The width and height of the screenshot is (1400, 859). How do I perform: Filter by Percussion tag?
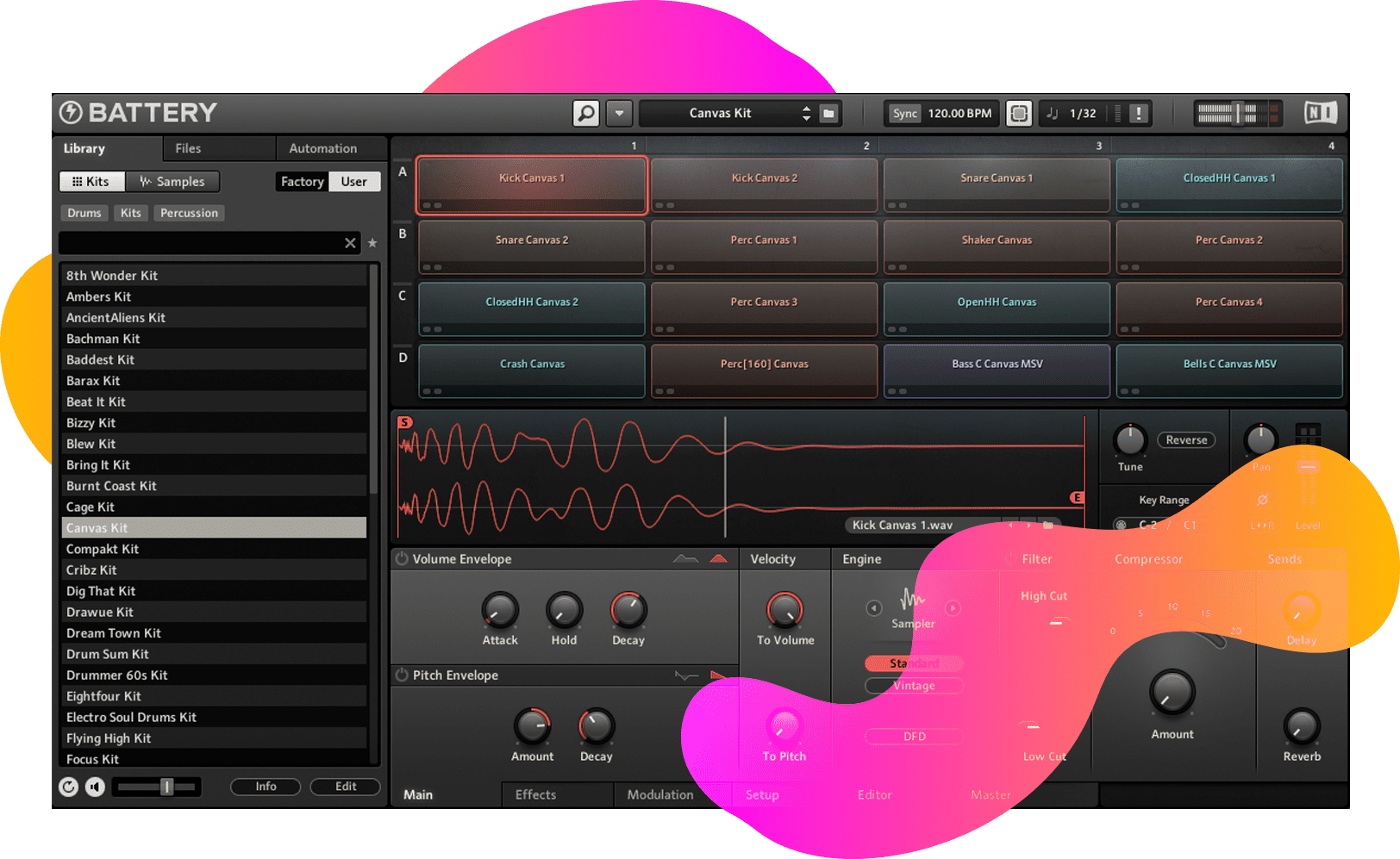pos(189,213)
